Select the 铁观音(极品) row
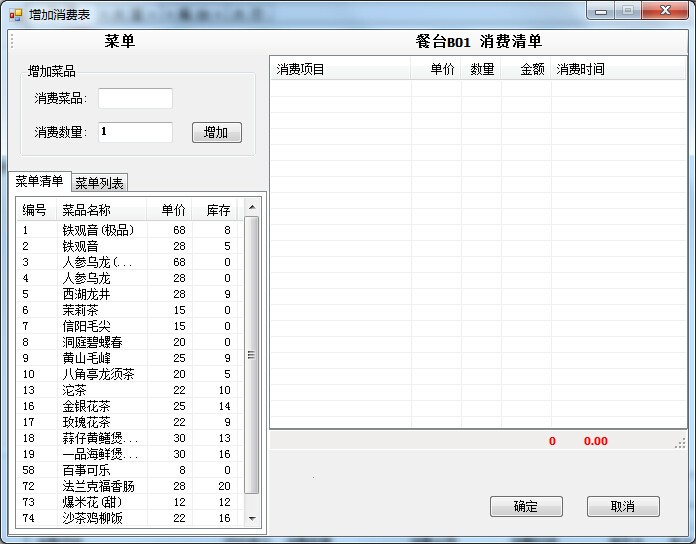The width and height of the screenshot is (696, 544). tap(130, 230)
